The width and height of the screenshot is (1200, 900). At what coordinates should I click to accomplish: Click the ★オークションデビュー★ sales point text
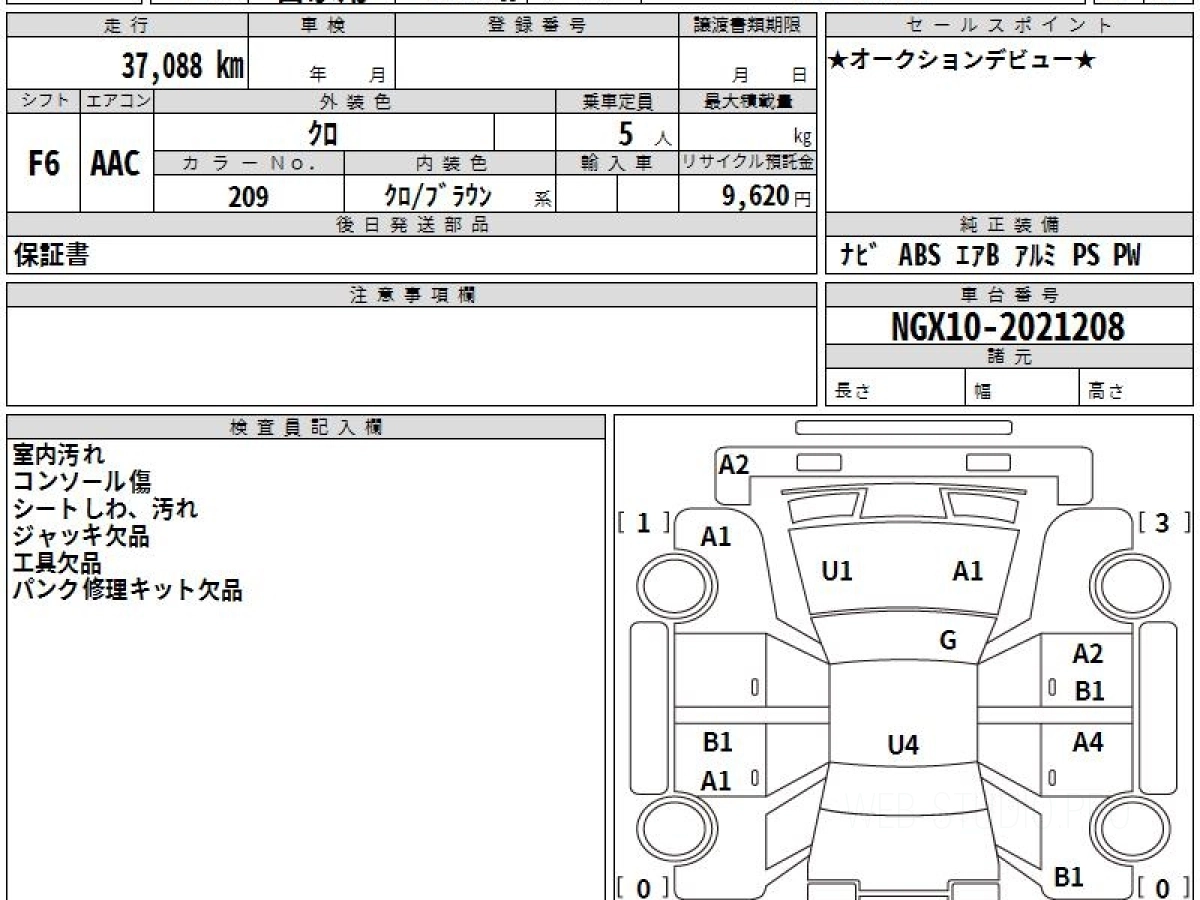click(x=962, y=61)
